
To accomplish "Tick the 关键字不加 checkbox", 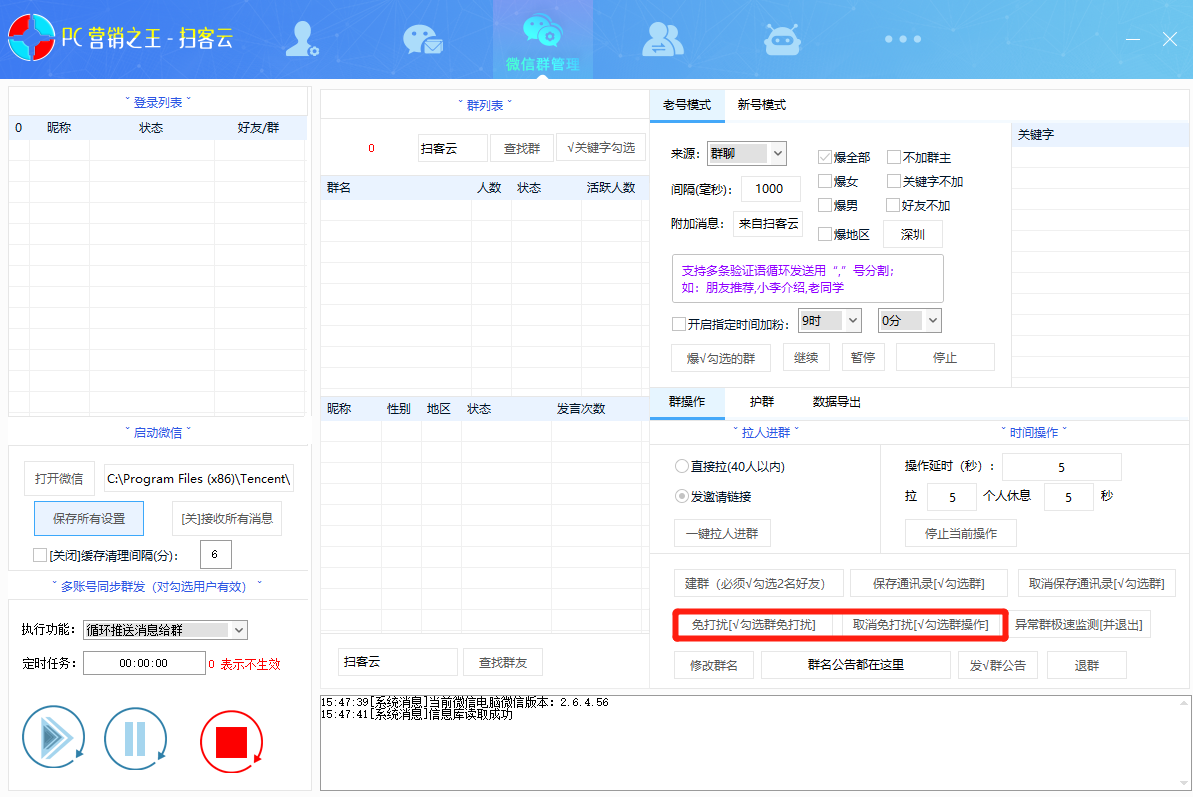I will (x=894, y=181).
